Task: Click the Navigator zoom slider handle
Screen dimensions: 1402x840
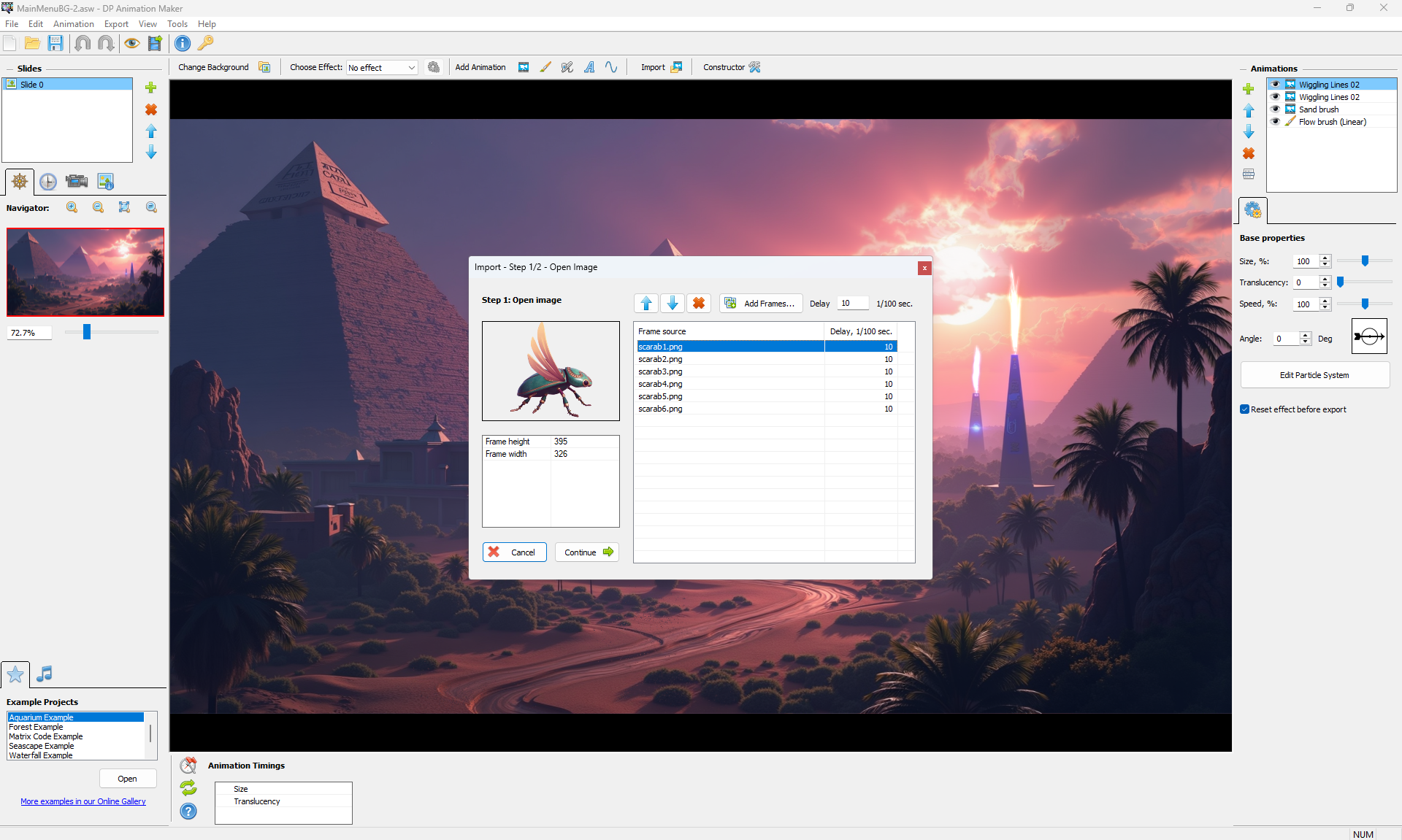Action: coord(87,333)
